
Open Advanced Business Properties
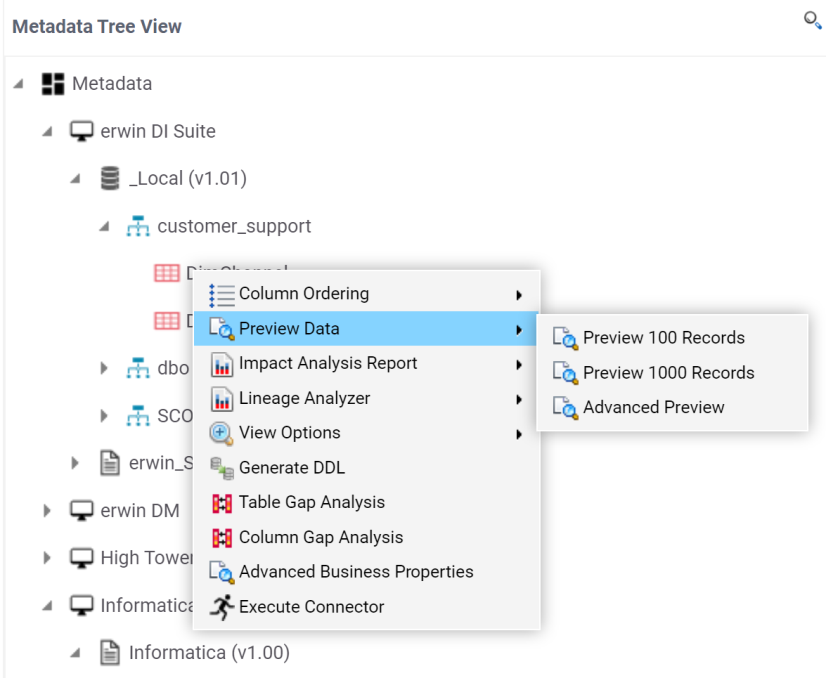(x=356, y=572)
